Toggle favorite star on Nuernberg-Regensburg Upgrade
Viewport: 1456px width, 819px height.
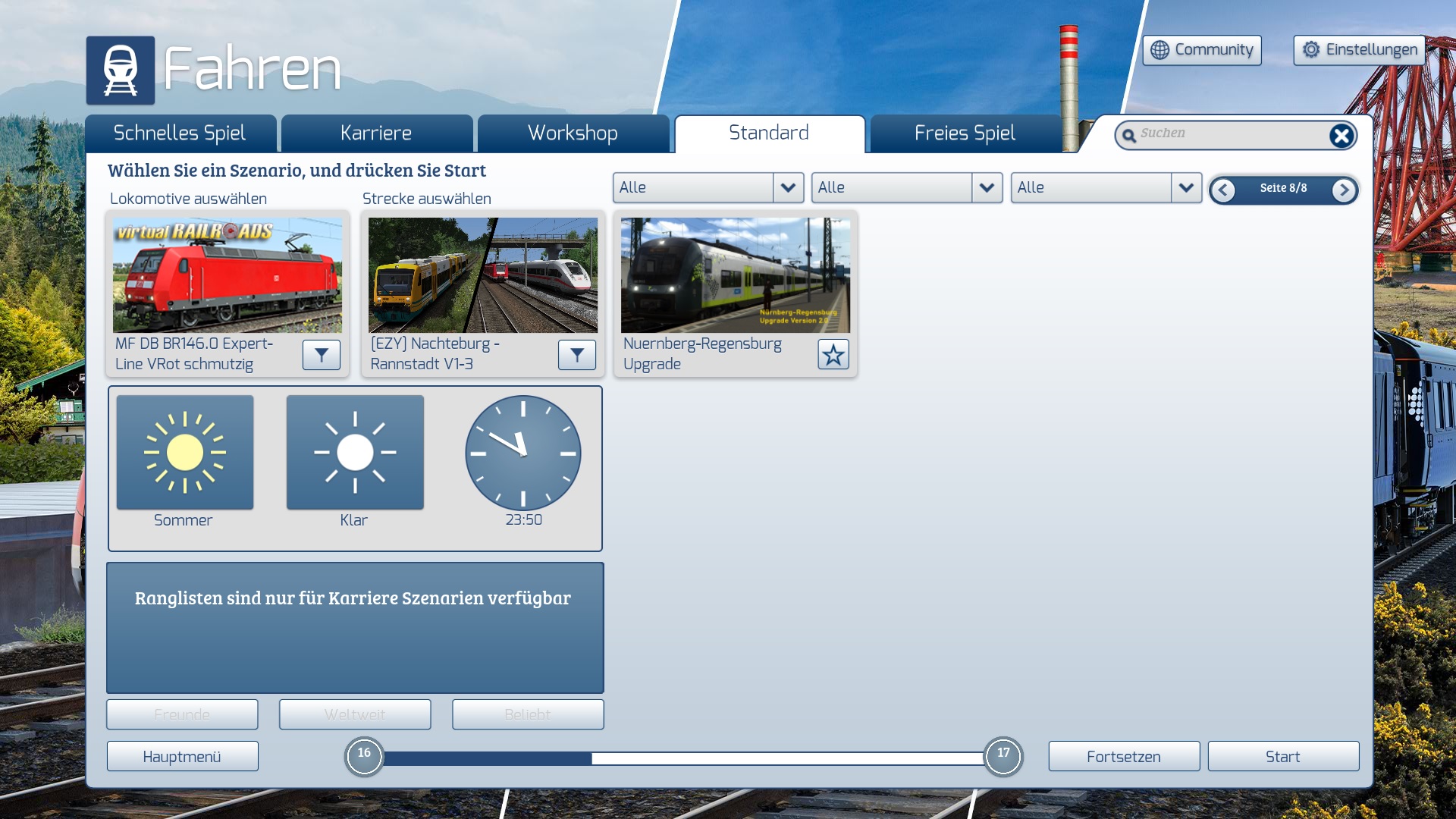[833, 355]
